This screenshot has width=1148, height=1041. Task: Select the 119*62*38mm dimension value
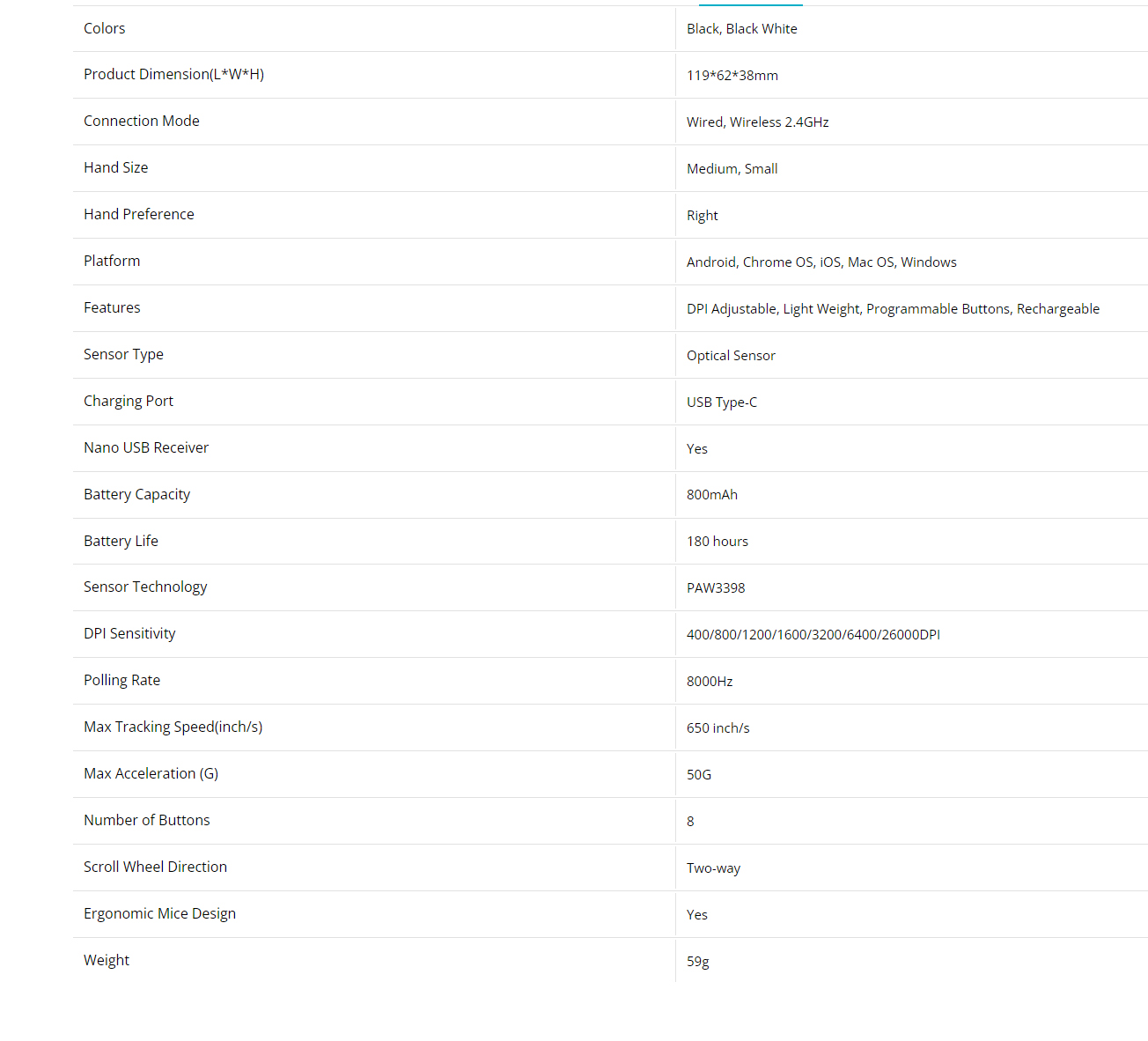(x=732, y=76)
